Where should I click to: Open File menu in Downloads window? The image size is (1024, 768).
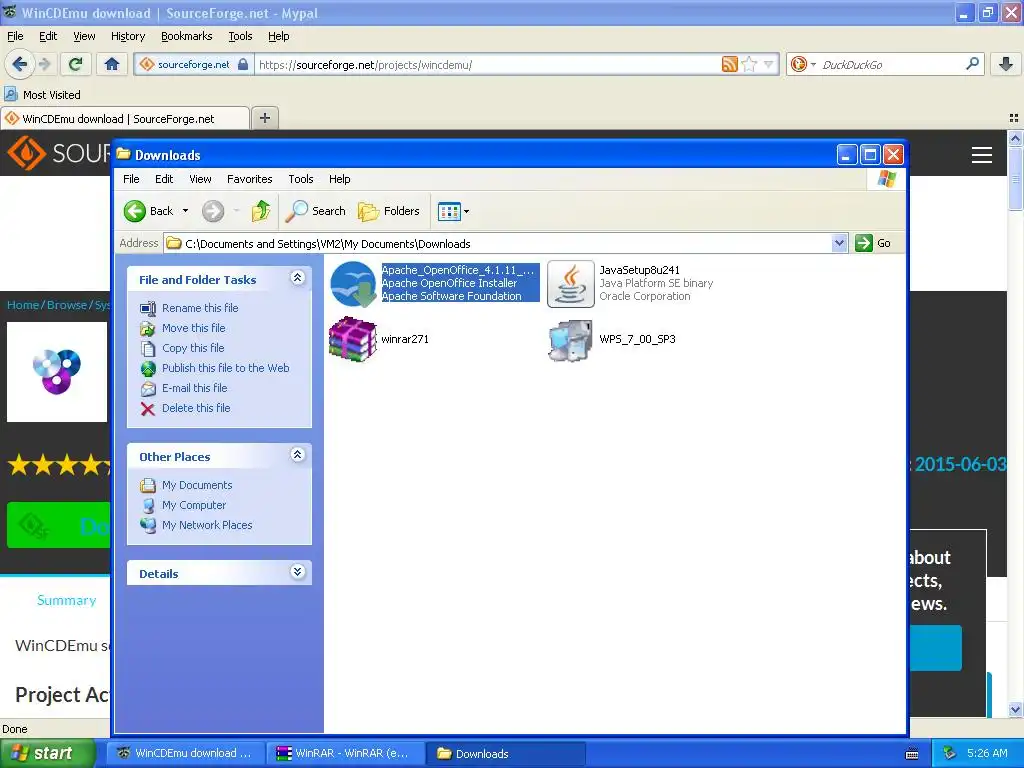pos(131,179)
